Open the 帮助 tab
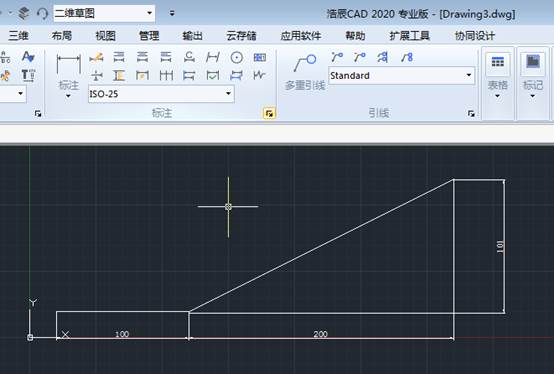The image size is (554, 374). (x=355, y=36)
